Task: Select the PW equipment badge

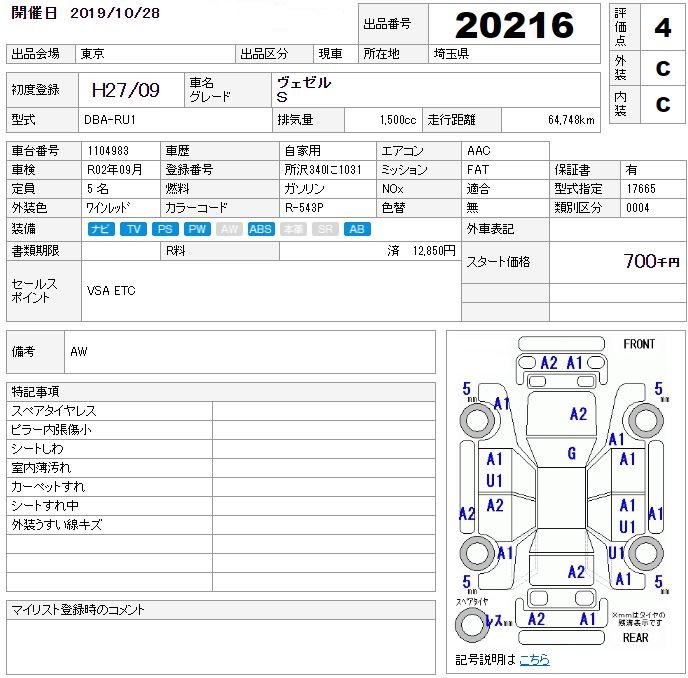Action: pyautogui.click(x=197, y=229)
